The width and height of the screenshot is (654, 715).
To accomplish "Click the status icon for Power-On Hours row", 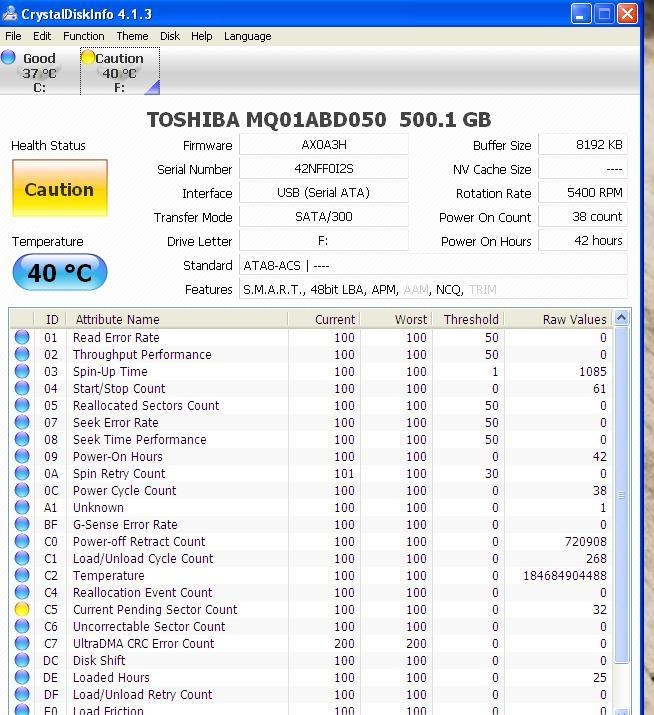I will 22,456.
